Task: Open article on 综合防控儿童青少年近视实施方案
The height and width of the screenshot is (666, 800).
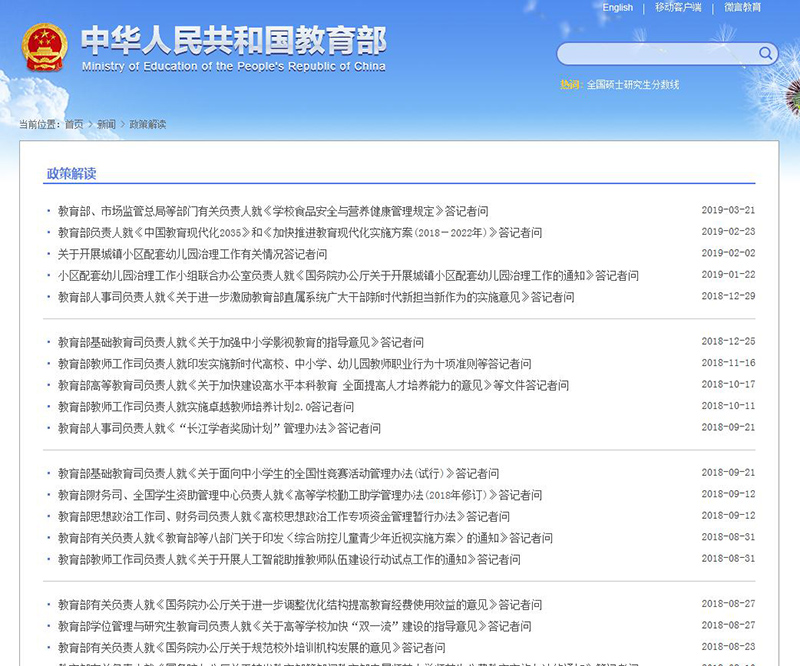Action: click(305, 537)
